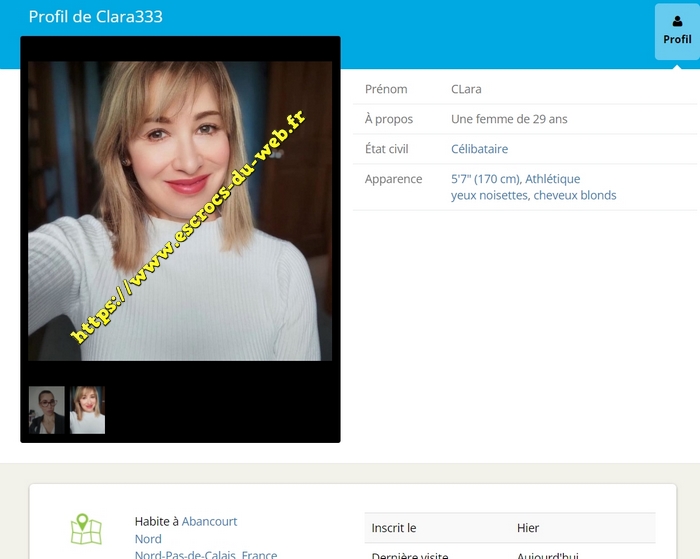Select the first thumbnail with glasses
Image resolution: width=700 pixels, height=559 pixels.
(46, 410)
